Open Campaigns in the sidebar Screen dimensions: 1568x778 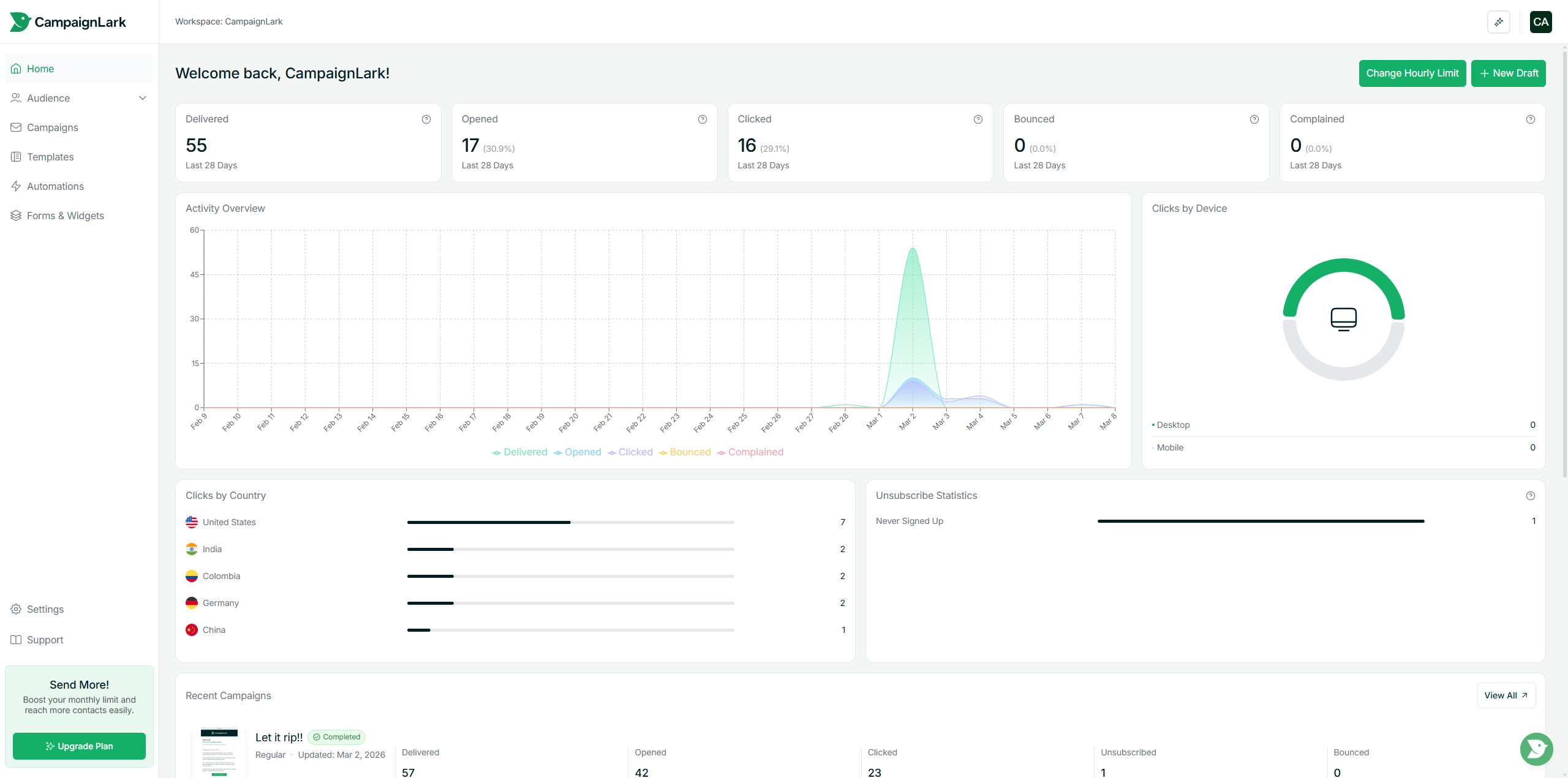pos(53,127)
